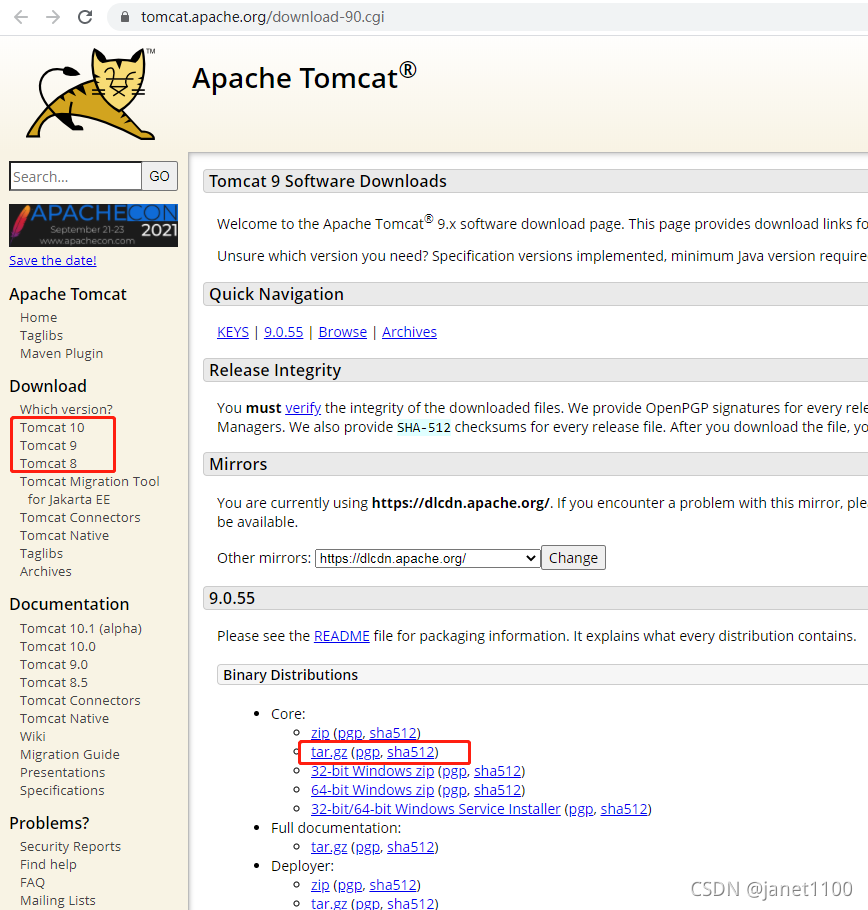Open the ApacheCon 2021 banner
Viewport: 868px width, 910px height.
point(93,225)
